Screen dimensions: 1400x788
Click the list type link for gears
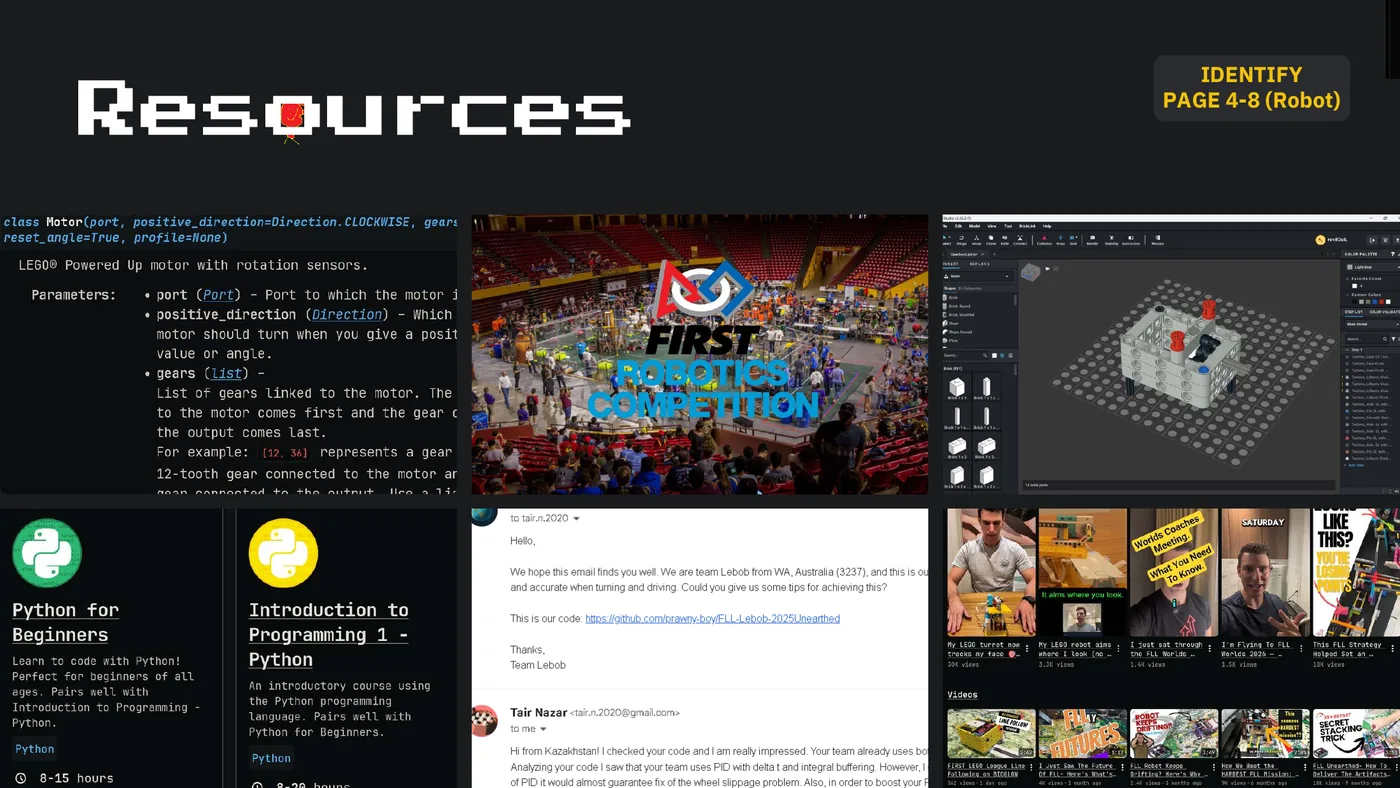pyautogui.click(x=226, y=373)
